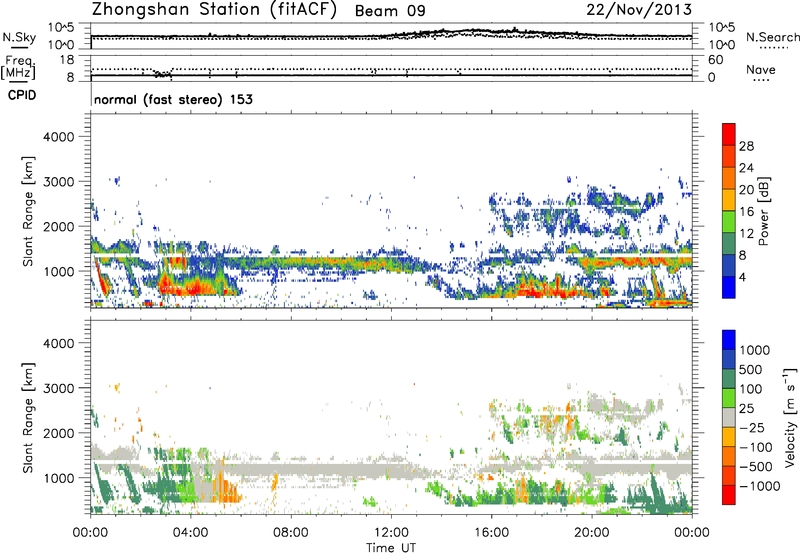Click the '4000' tick of the power panel
Screen dimensions: 800x554
click(x=59, y=137)
